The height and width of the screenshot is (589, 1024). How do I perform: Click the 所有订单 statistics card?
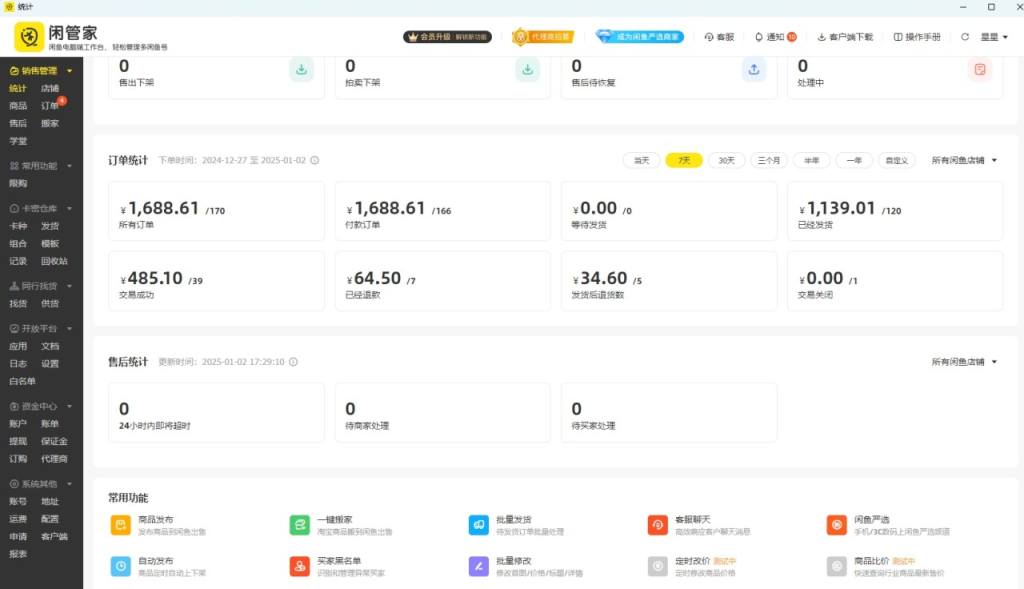pyautogui.click(x=216, y=211)
